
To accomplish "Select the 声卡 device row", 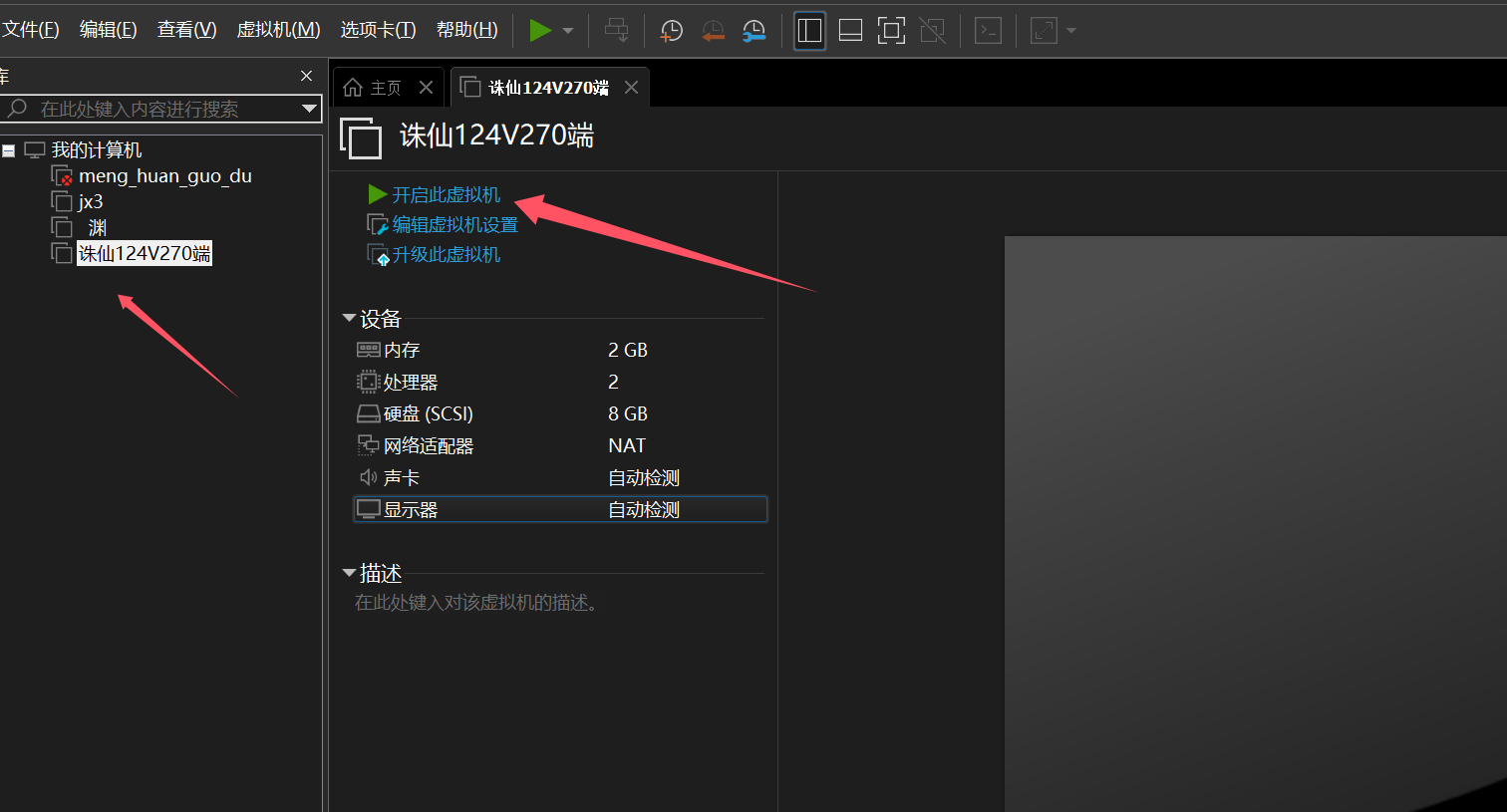I will pyautogui.click(x=560, y=477).
